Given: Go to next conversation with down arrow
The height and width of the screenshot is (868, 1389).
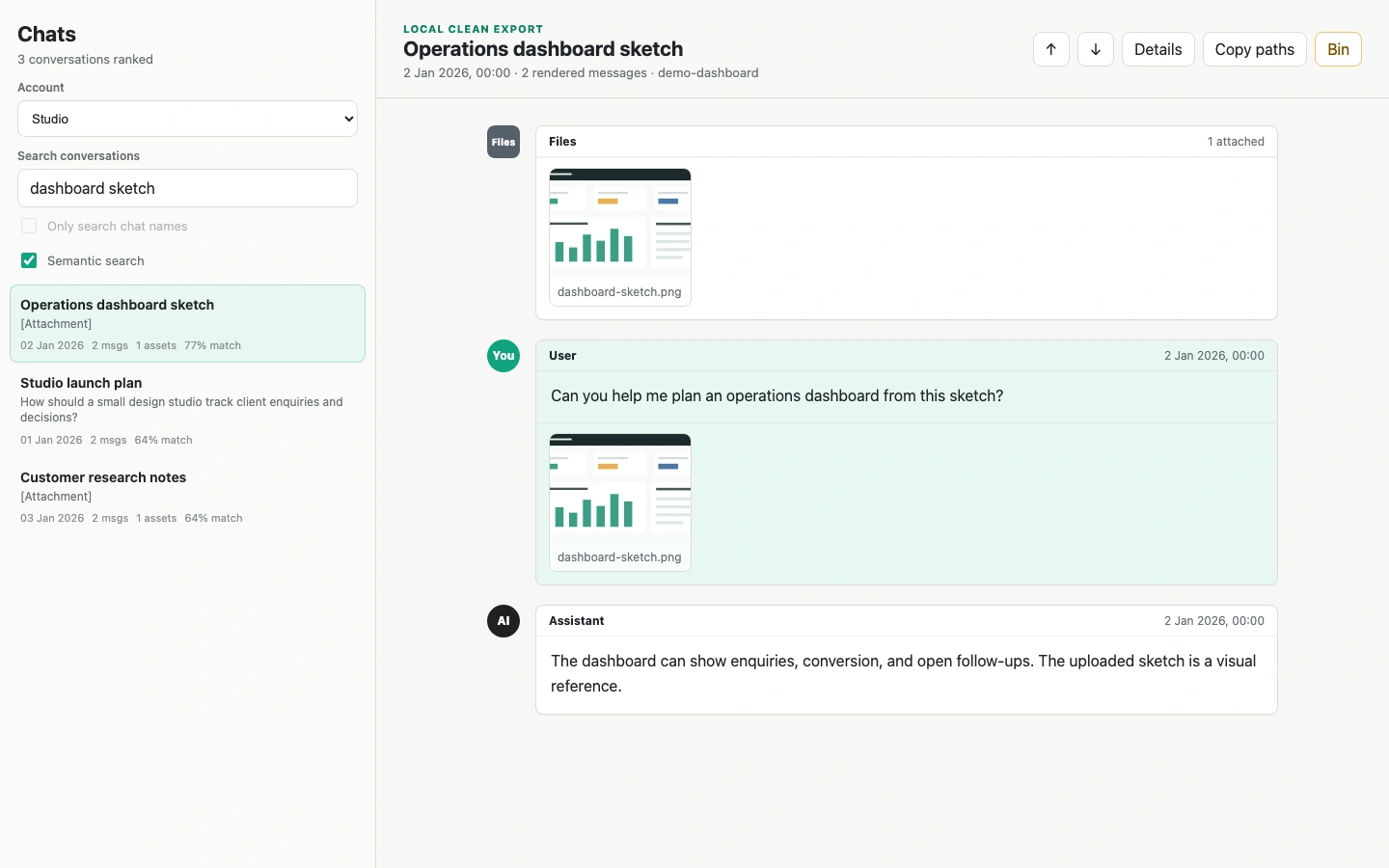Looking at the screenshot, I should (1096, 49).
